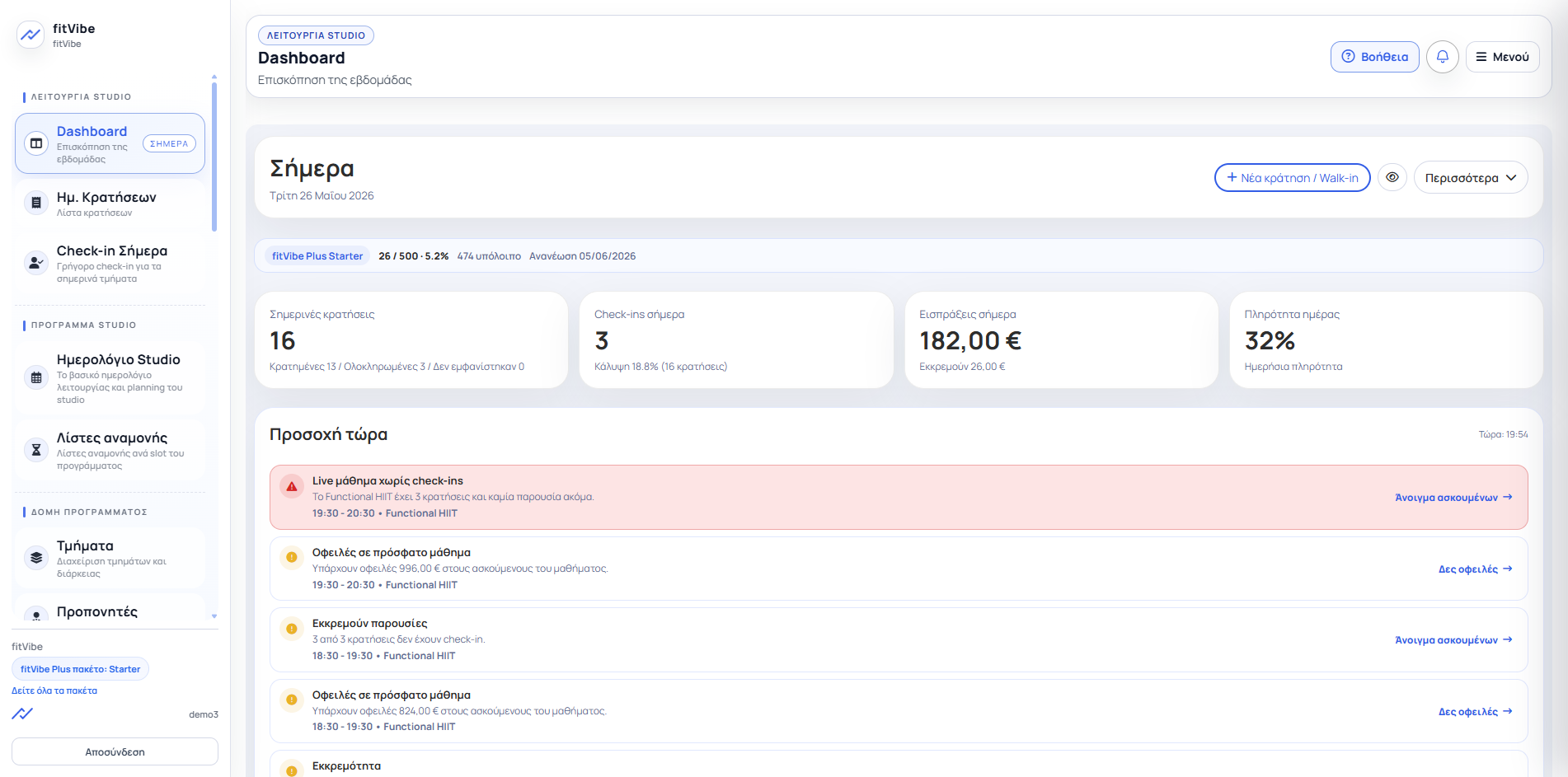Click 'Τρίτη 26 Μαΐου 2026' date text
This screenshot has width=1568, height=777.
(322, 196)
